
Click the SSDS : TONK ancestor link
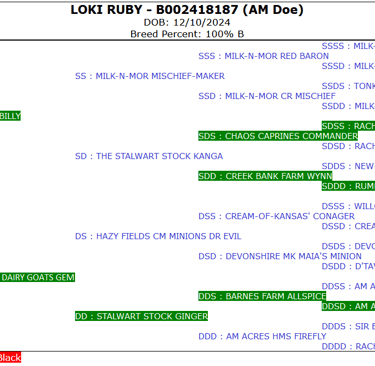click(x=348, y=86)
